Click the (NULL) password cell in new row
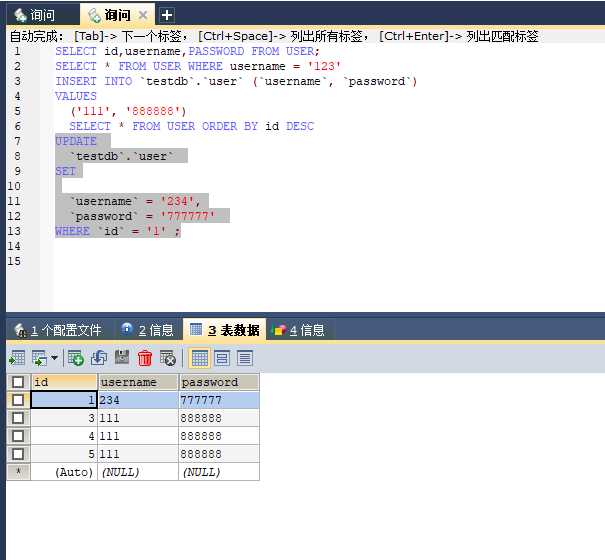This screenshot has width=605, height=560. [219, 472]
